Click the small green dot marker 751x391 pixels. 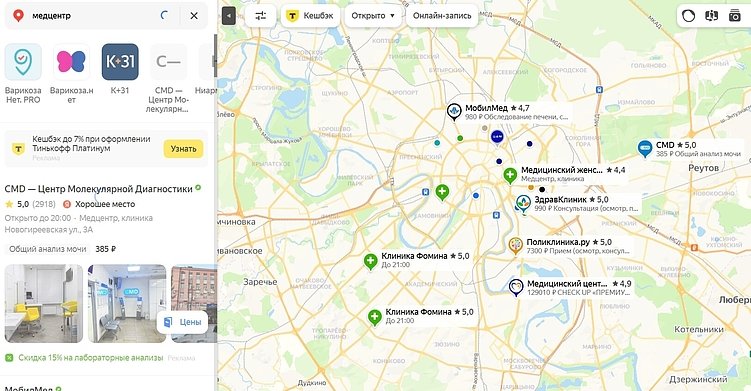tap(460, 138)
